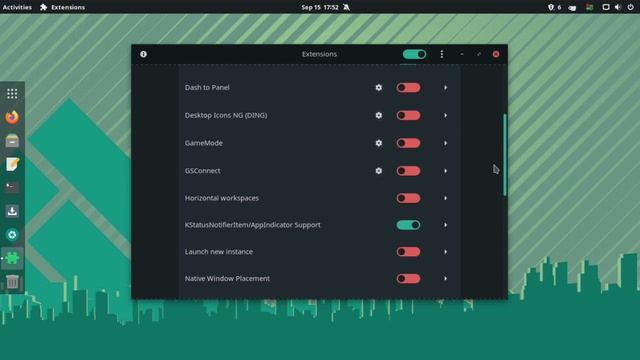Disable KStatusNotifierItem/AppIndicator Support

click(408, 225)
